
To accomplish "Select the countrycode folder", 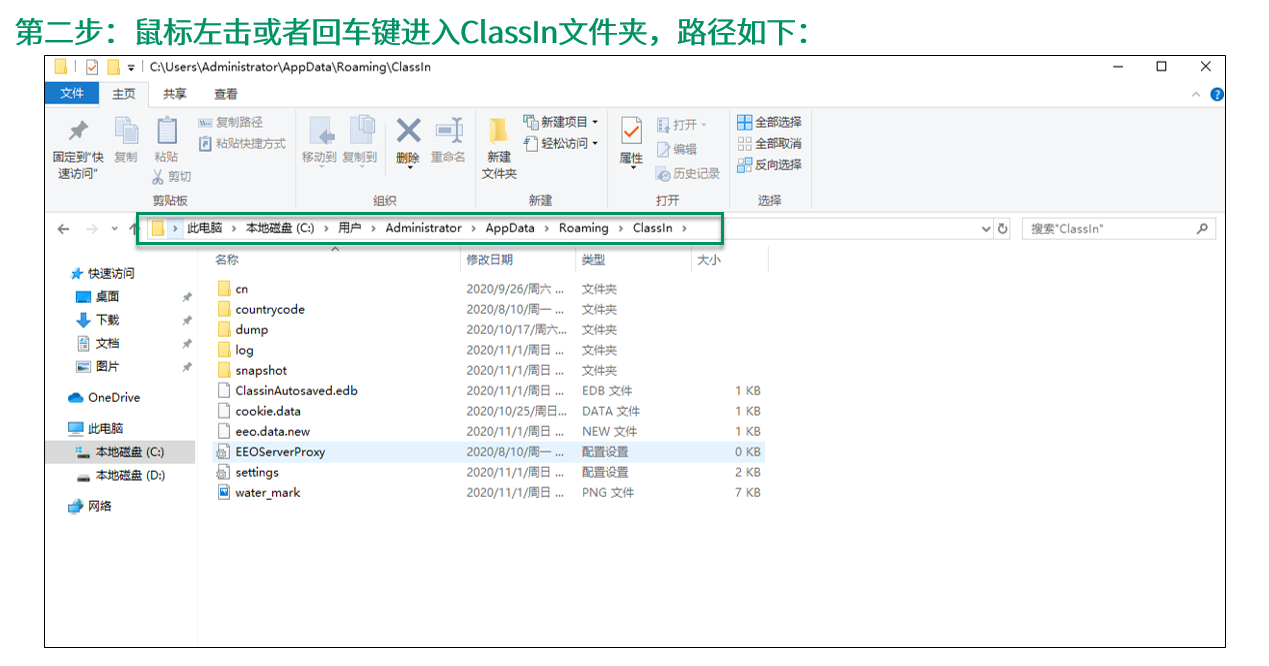I will (x=269, y=309).
